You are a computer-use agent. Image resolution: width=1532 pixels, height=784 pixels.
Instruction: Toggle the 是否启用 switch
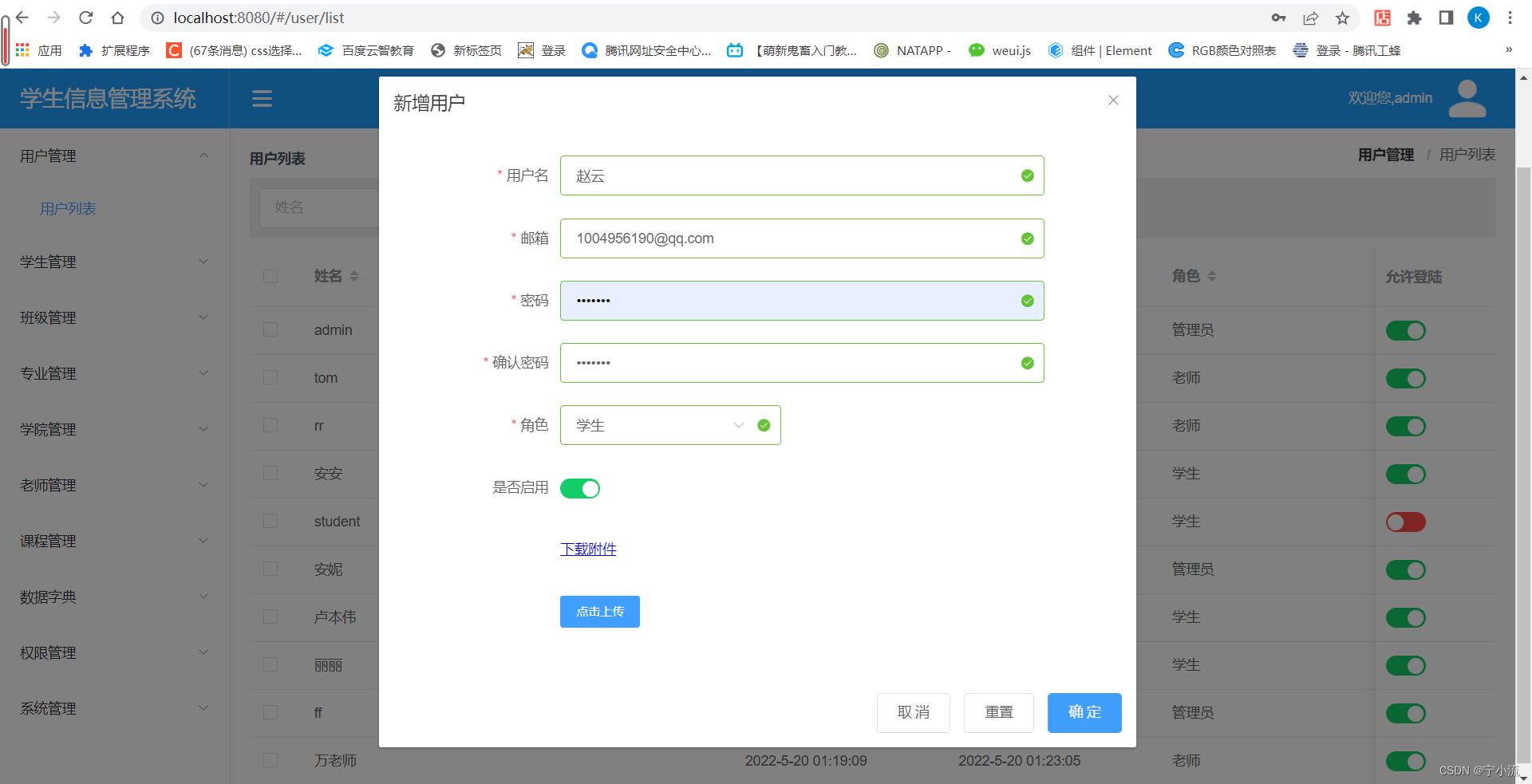click(580, 488)
